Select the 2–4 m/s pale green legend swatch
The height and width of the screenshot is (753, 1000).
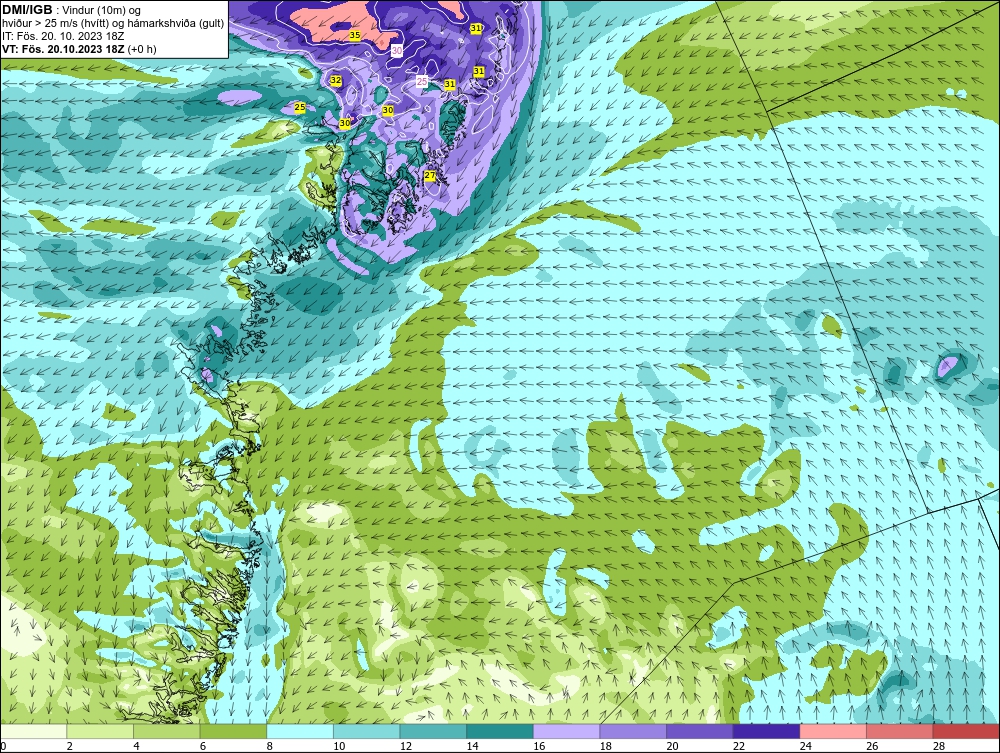pos(99,731)
